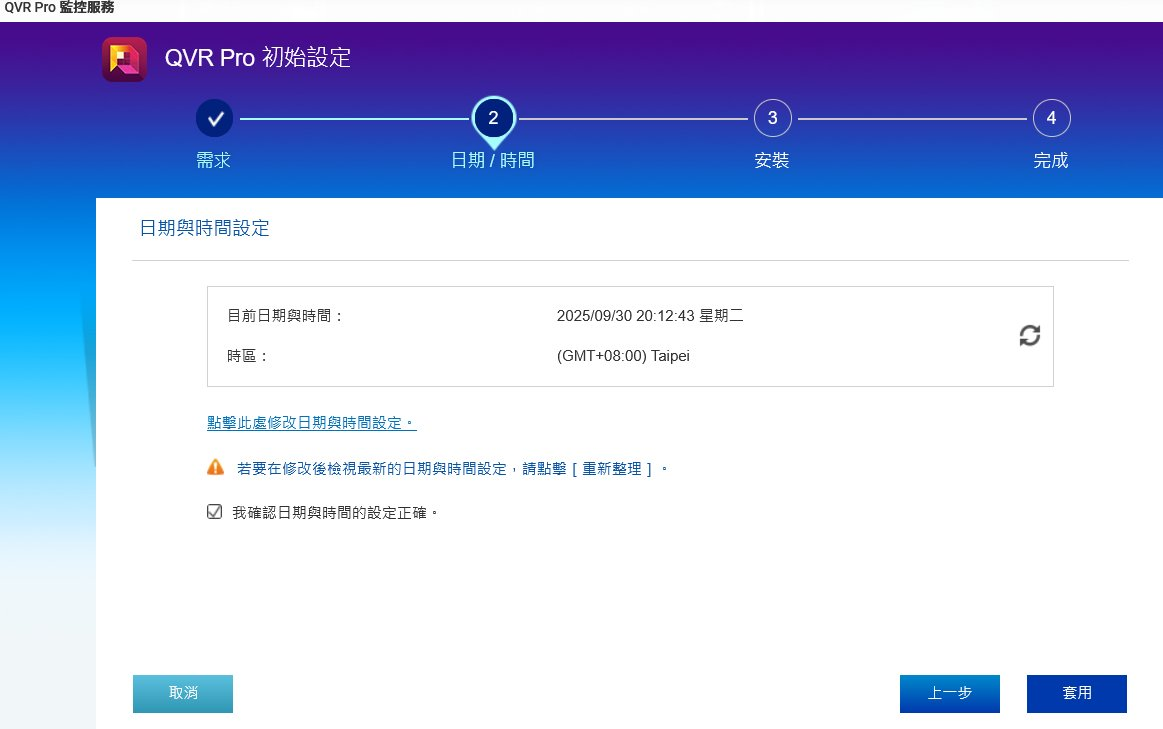Click the 安裝 step label

(x=772, y=160)
